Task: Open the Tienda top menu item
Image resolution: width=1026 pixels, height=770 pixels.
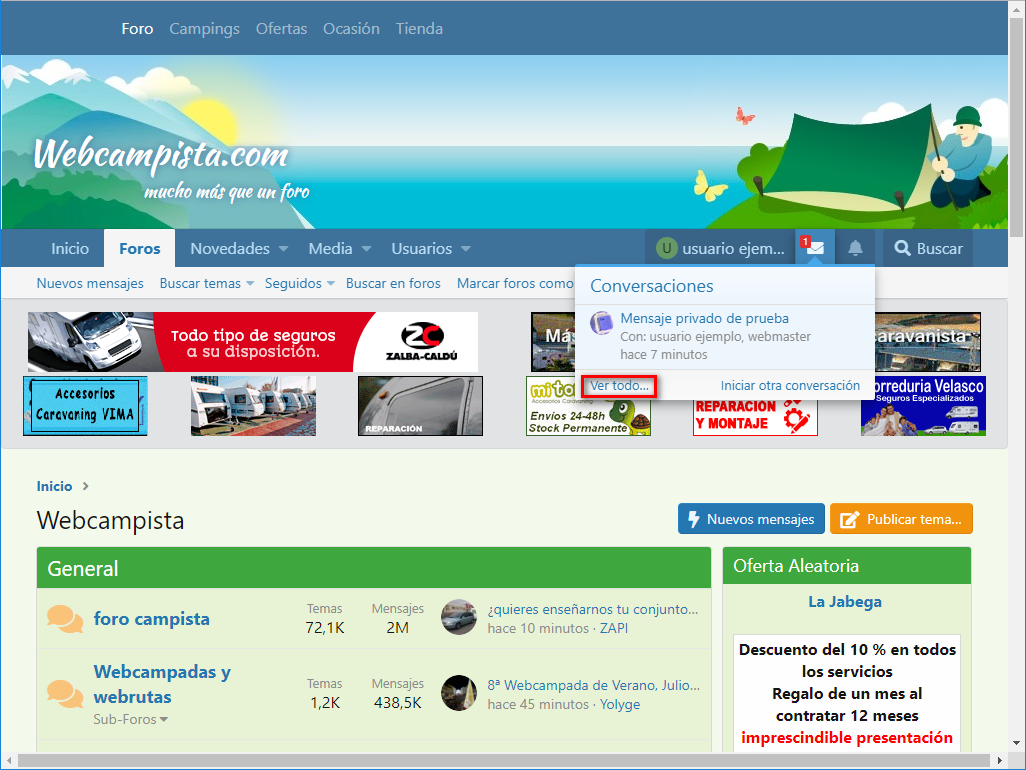Action: (419, 29)
